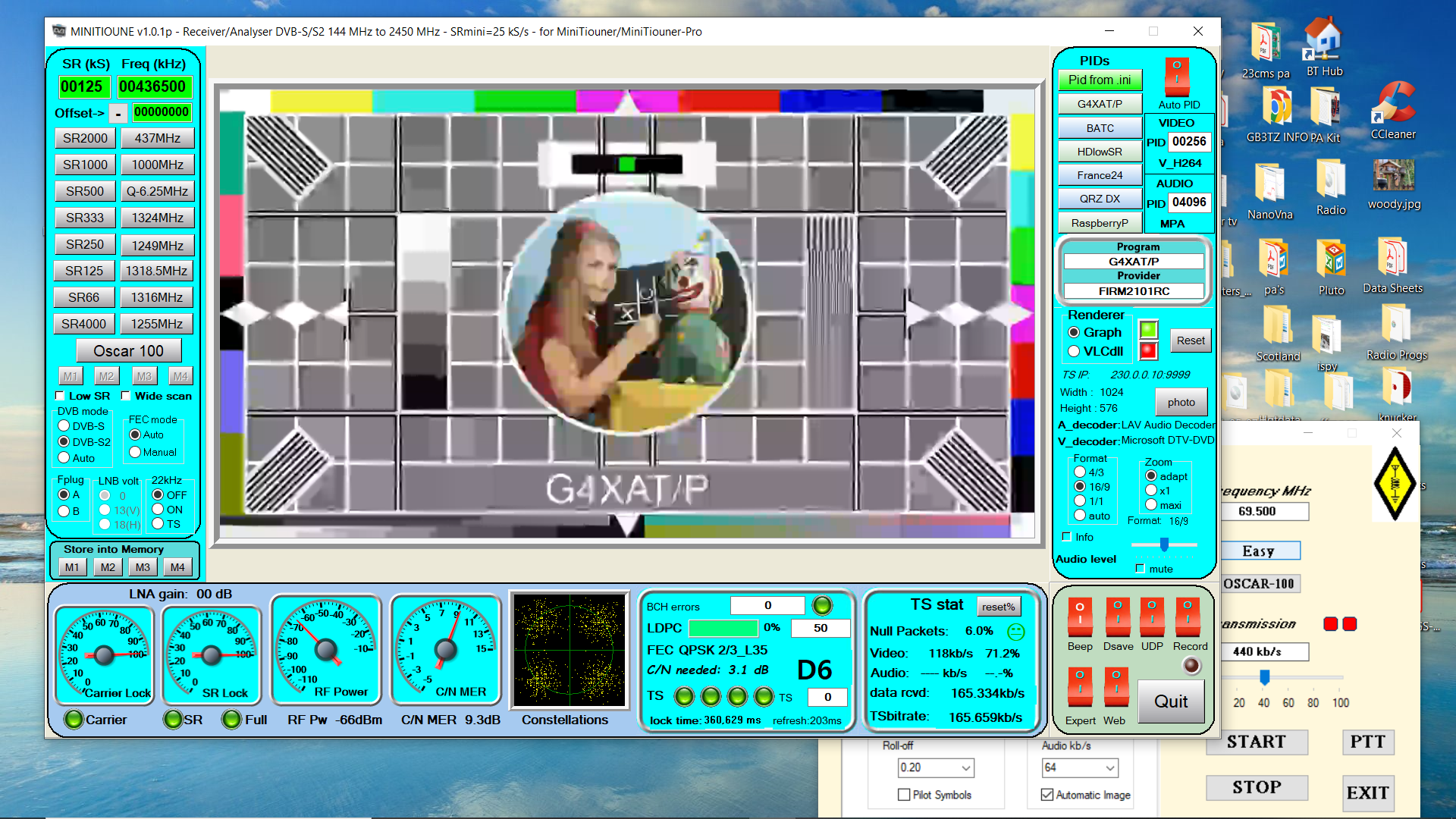The height and width of the screenshot is (819, 1456).
Task: Check the mute audio checkbox
Action: (x=1140, y=569)
